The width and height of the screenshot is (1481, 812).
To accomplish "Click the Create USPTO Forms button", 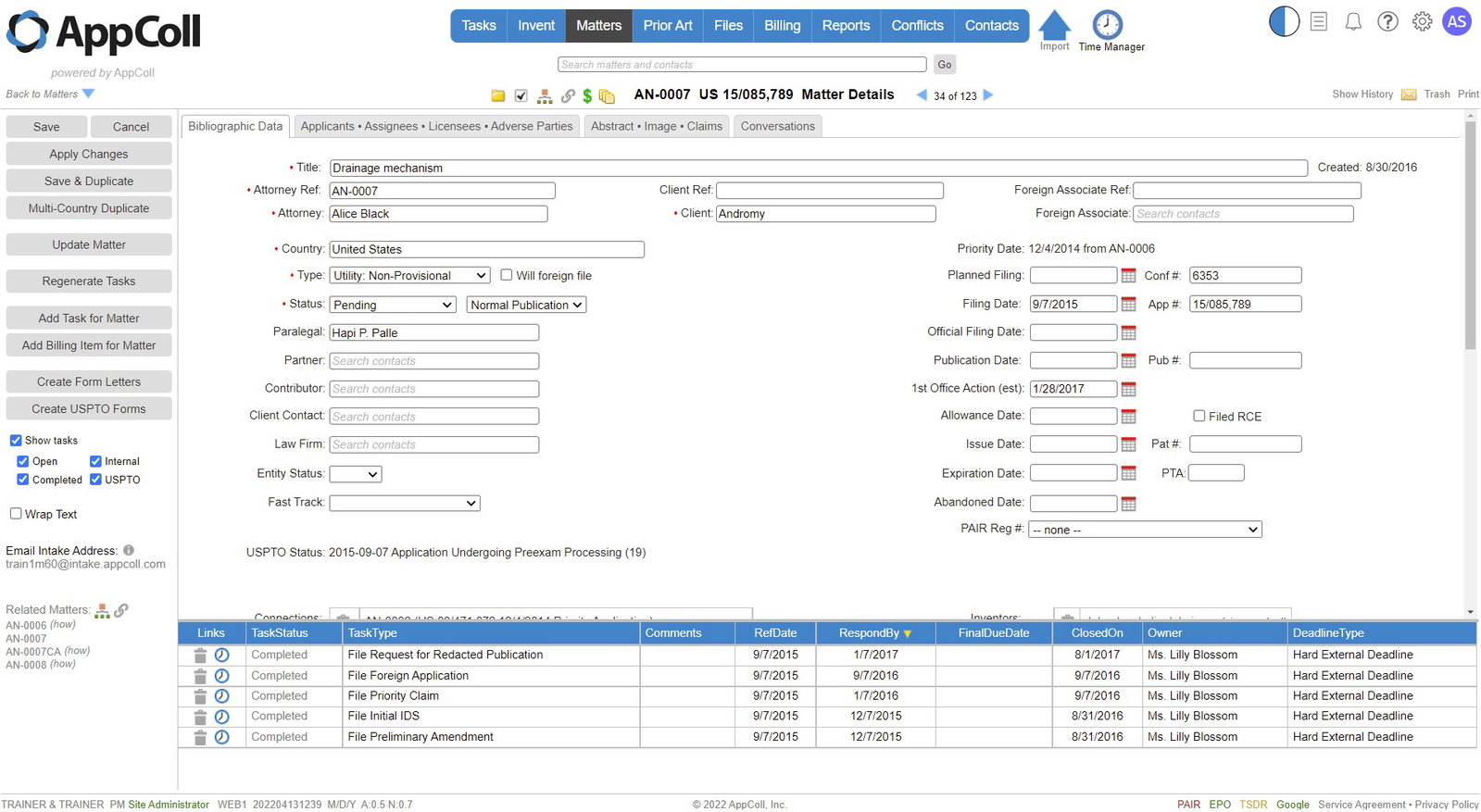I will [x=89, y=409].
